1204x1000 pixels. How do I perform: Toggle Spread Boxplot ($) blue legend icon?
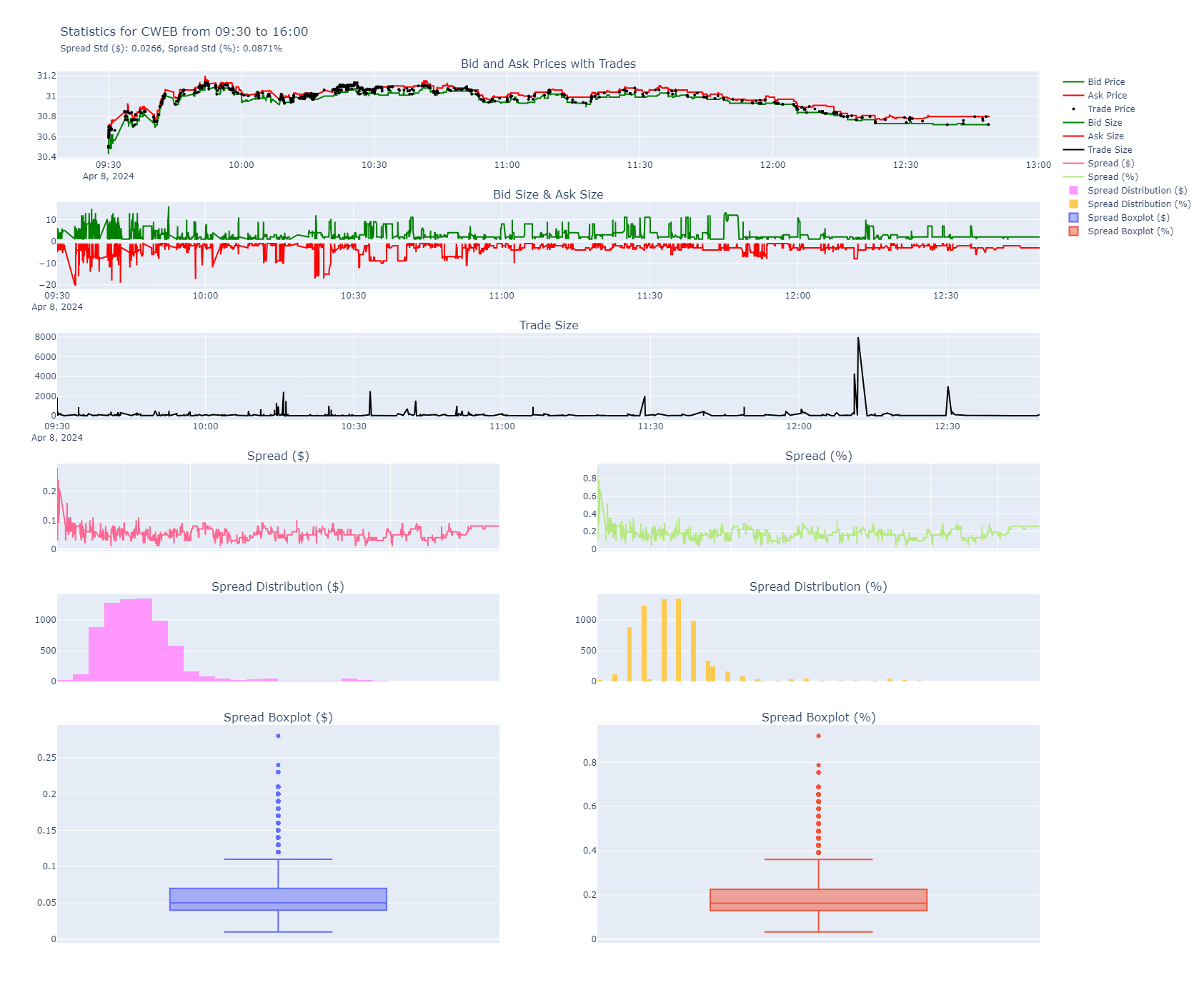1073,218
